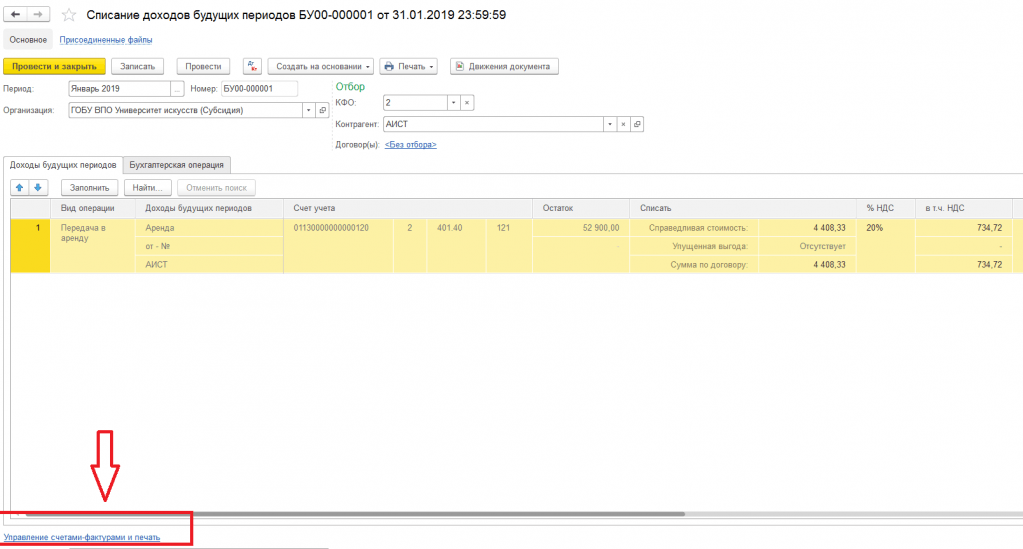Click Управление счетами-фактурами и печать link
This screenshot has width=1023, height=549.
coord(82,537)
